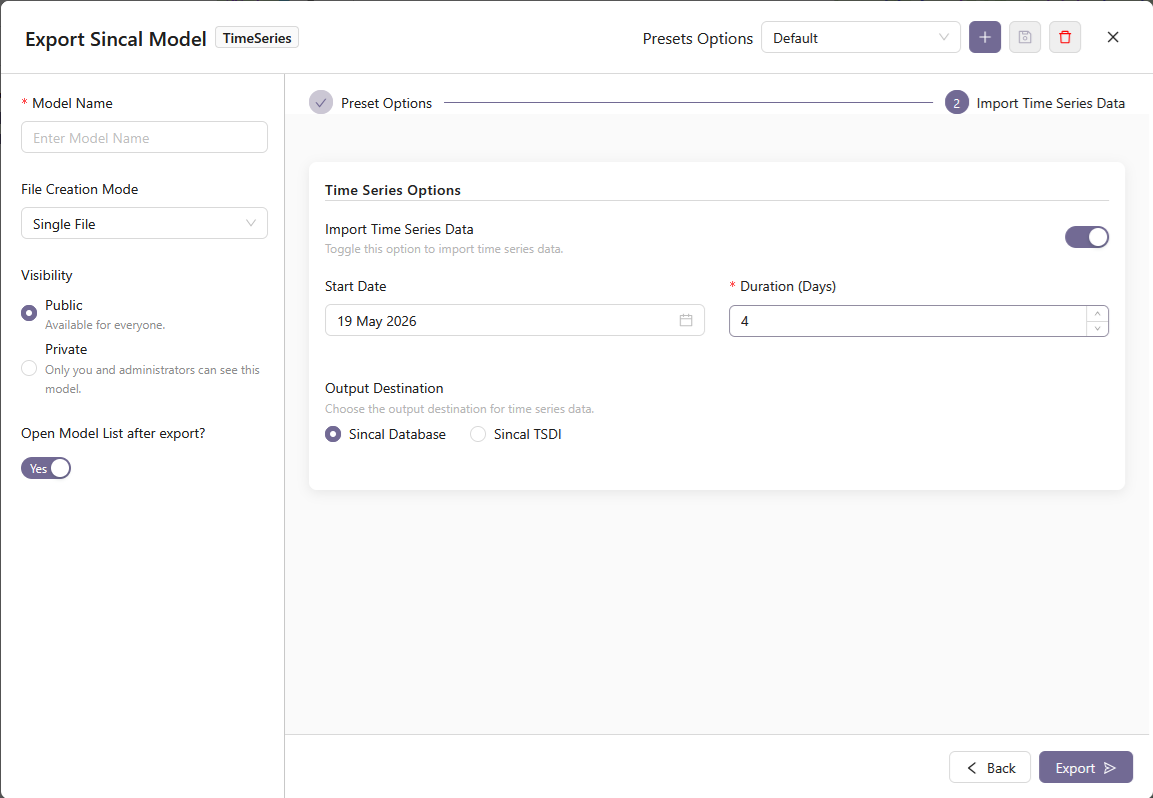Close the Export Sincal Model dialog
Screen dimensions: 1153x798
[x=1113, y=38]
